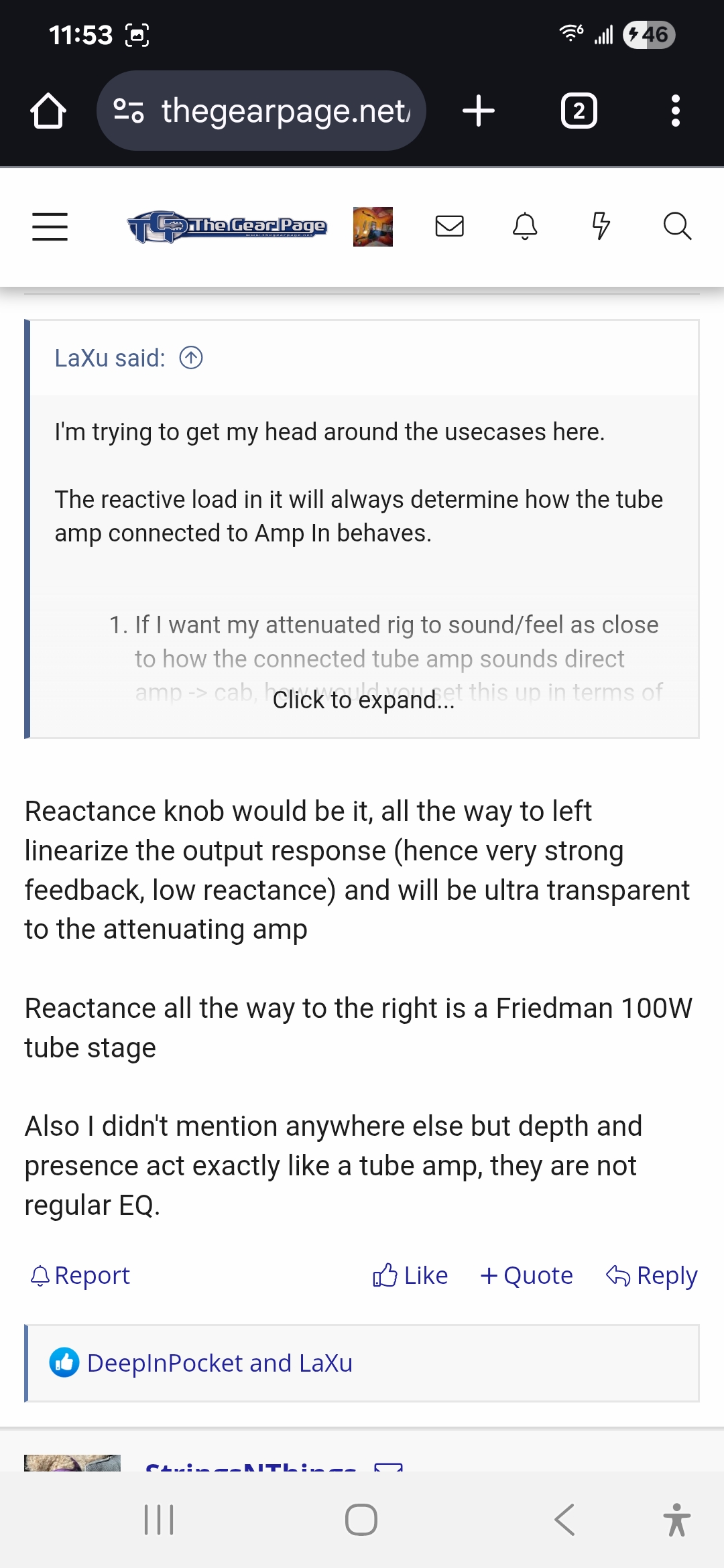
Task: Report this post
Action: (80, 1275)
